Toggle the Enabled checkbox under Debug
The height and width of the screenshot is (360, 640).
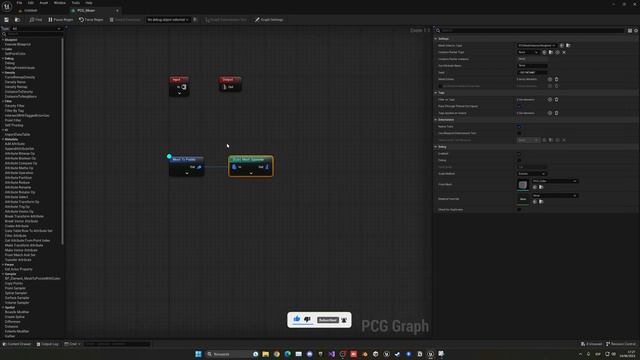tap(519, 153)
